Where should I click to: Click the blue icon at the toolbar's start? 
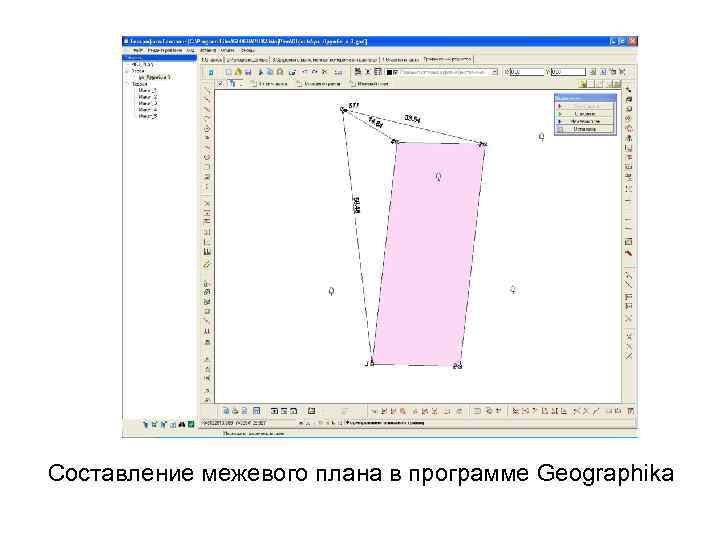click(x=211, y=73)
